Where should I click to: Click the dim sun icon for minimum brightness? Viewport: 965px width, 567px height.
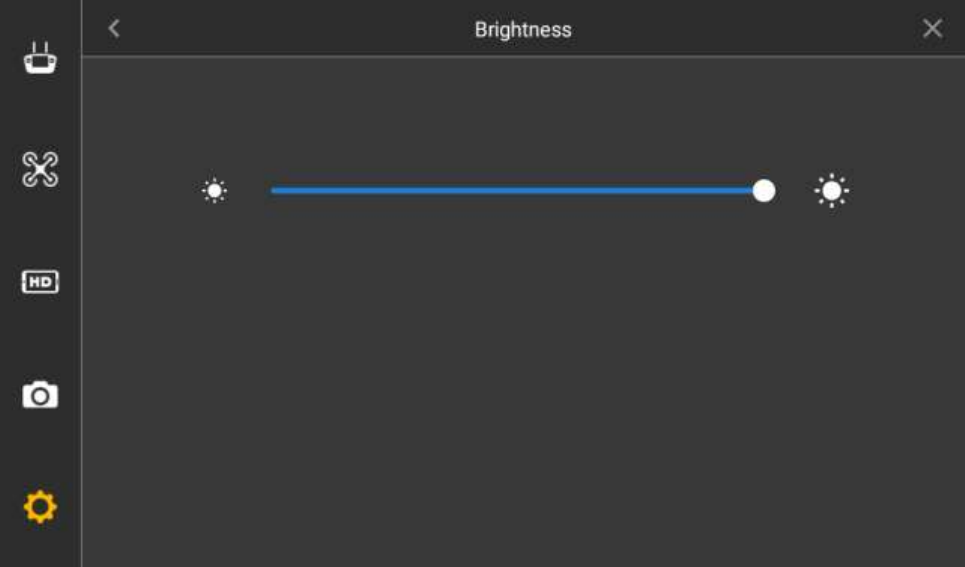pos(214,191)
